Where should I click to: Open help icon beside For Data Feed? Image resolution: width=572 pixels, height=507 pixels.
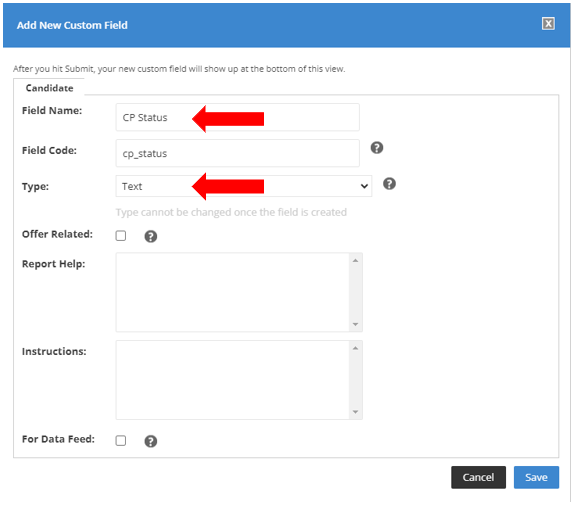151,441
